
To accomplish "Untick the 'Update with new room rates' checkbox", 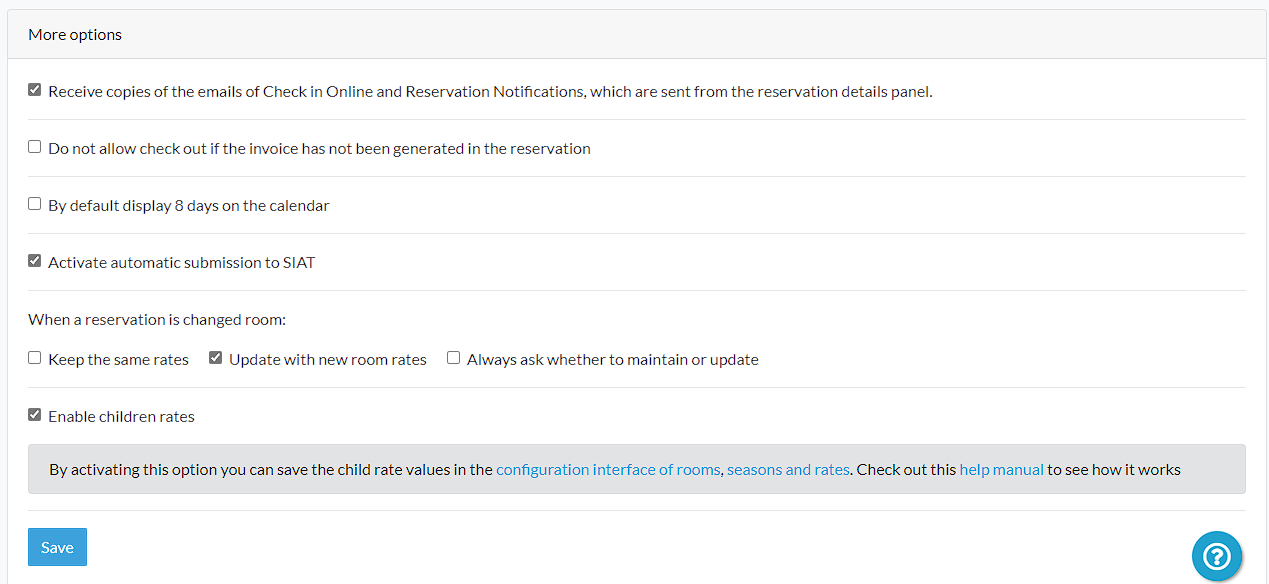I will click(x=215, y=358).
